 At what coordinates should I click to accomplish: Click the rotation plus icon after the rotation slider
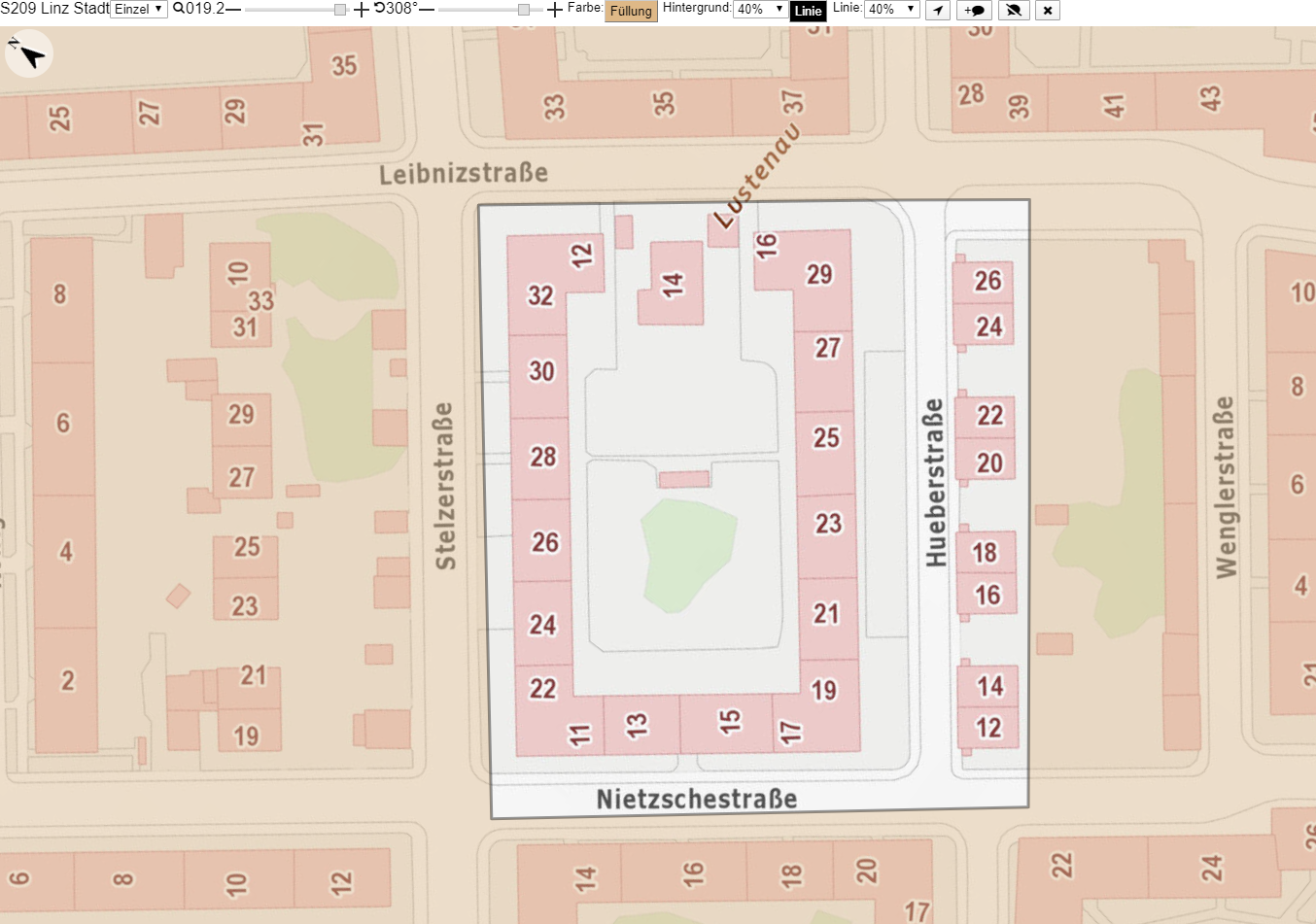555,10
